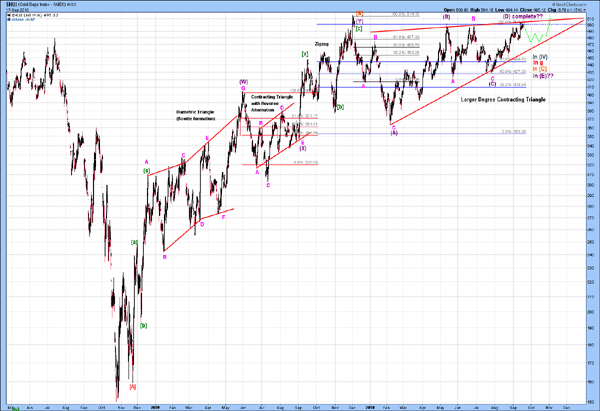Click the 'In (IV)' wave count label

pyautogui.click(x=540, y=57)
